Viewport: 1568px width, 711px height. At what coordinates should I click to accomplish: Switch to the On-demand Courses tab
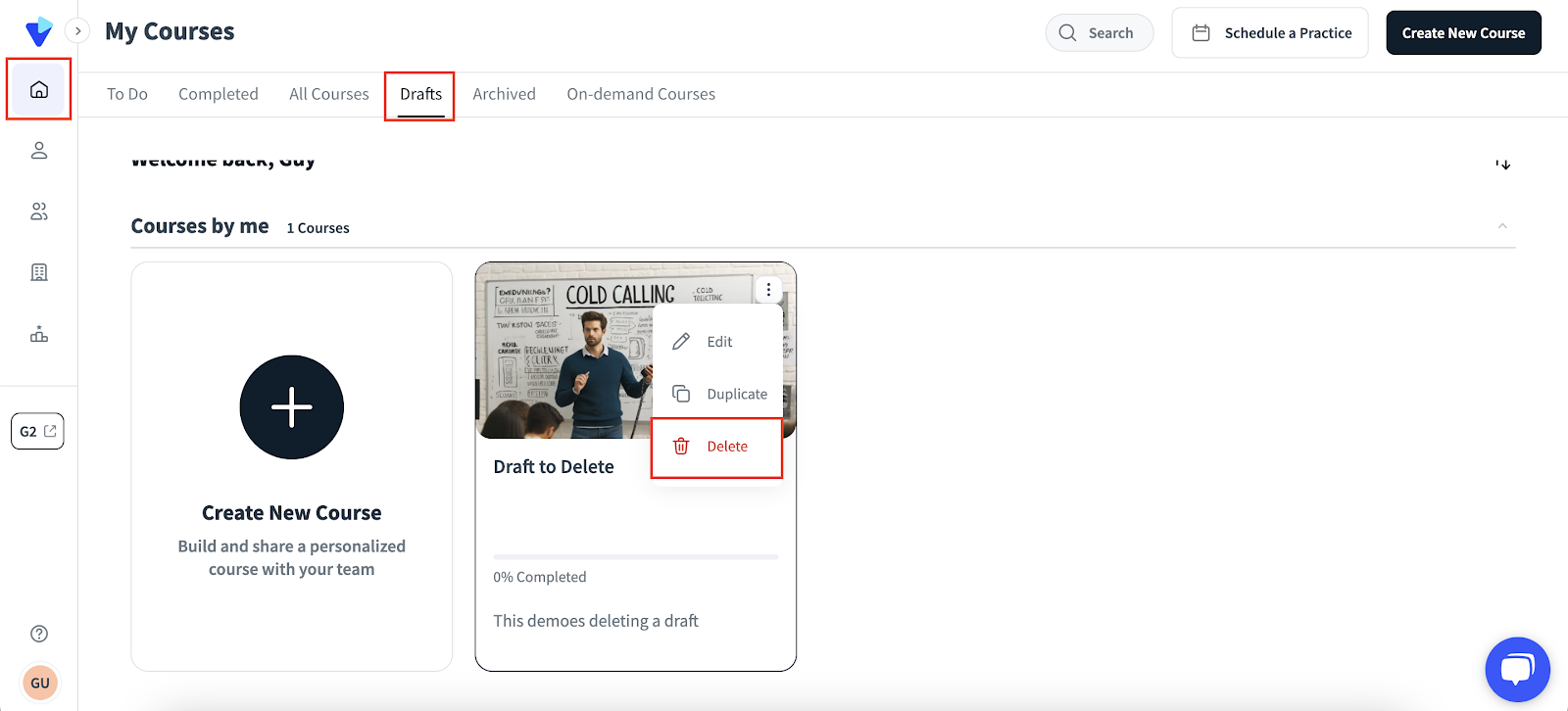tap(641, 94)
